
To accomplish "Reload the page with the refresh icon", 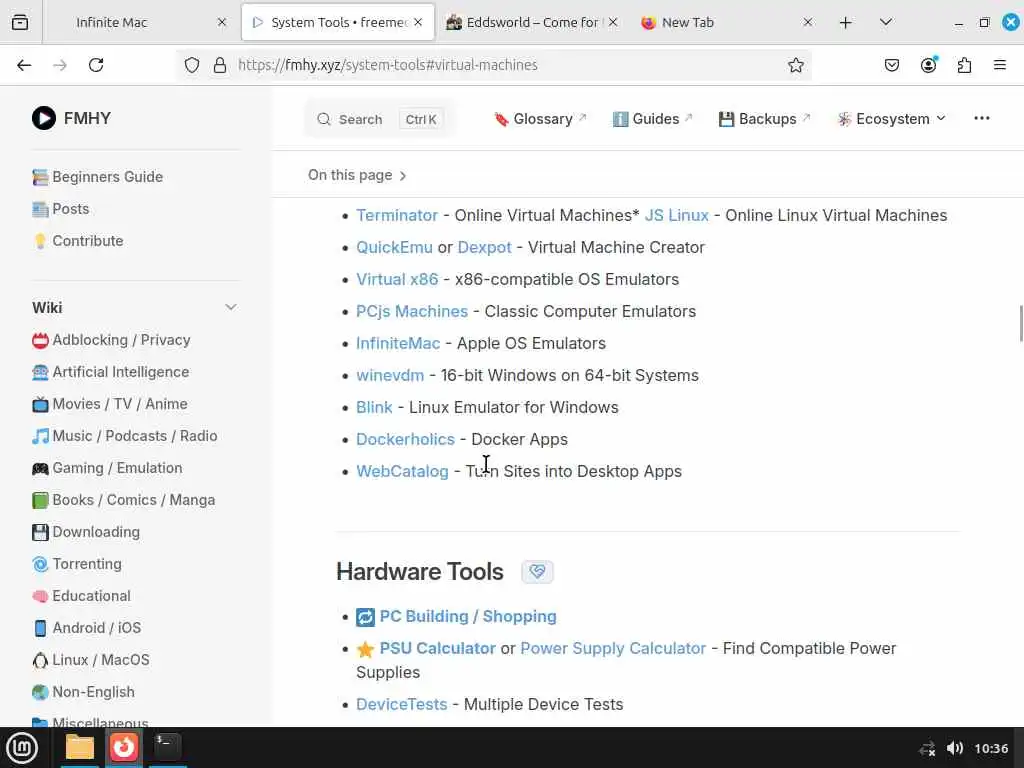I will (96, 65).
